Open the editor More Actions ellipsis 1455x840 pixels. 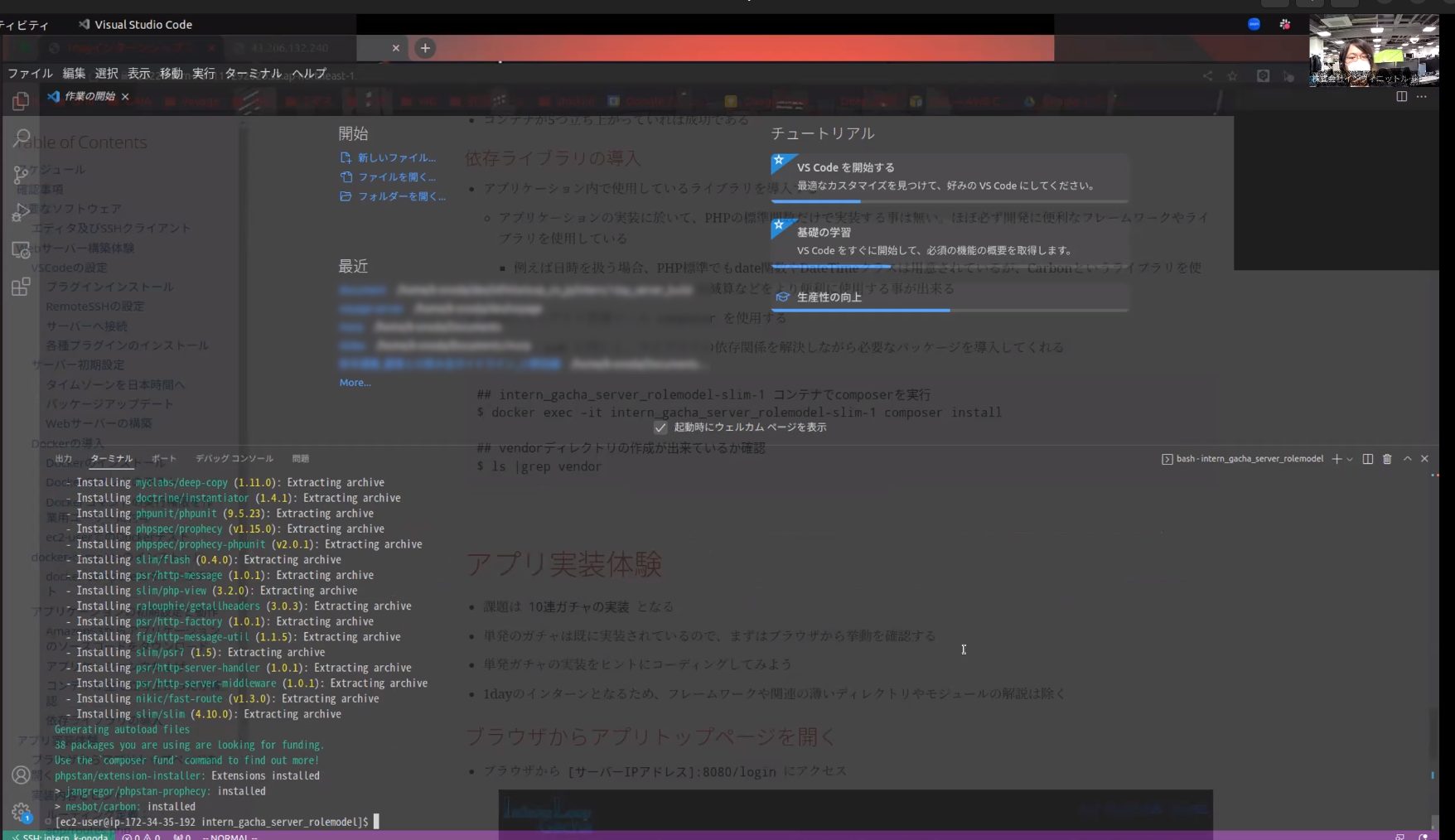[1422, 96]
